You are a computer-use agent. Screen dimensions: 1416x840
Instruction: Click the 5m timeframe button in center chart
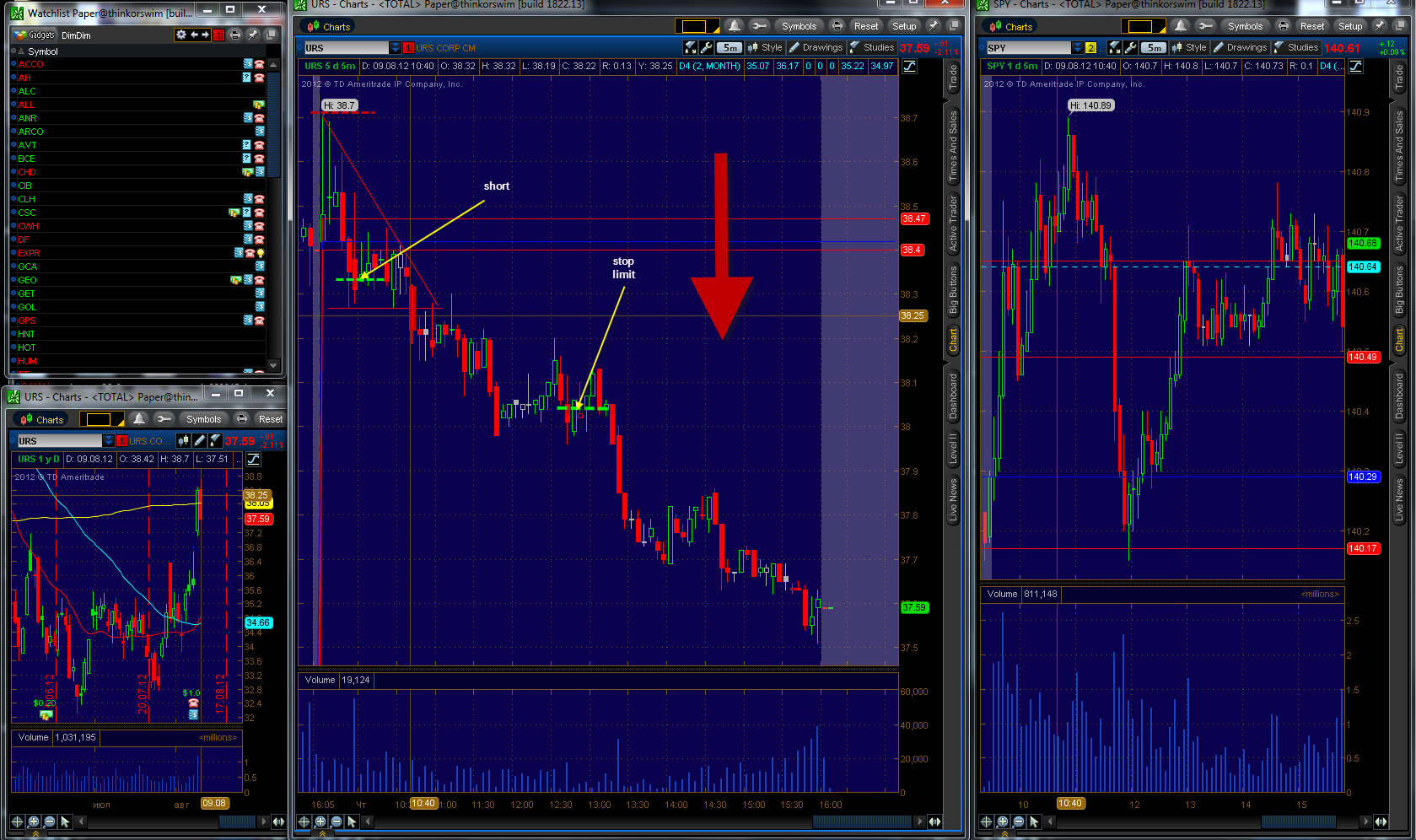[730, 48]
